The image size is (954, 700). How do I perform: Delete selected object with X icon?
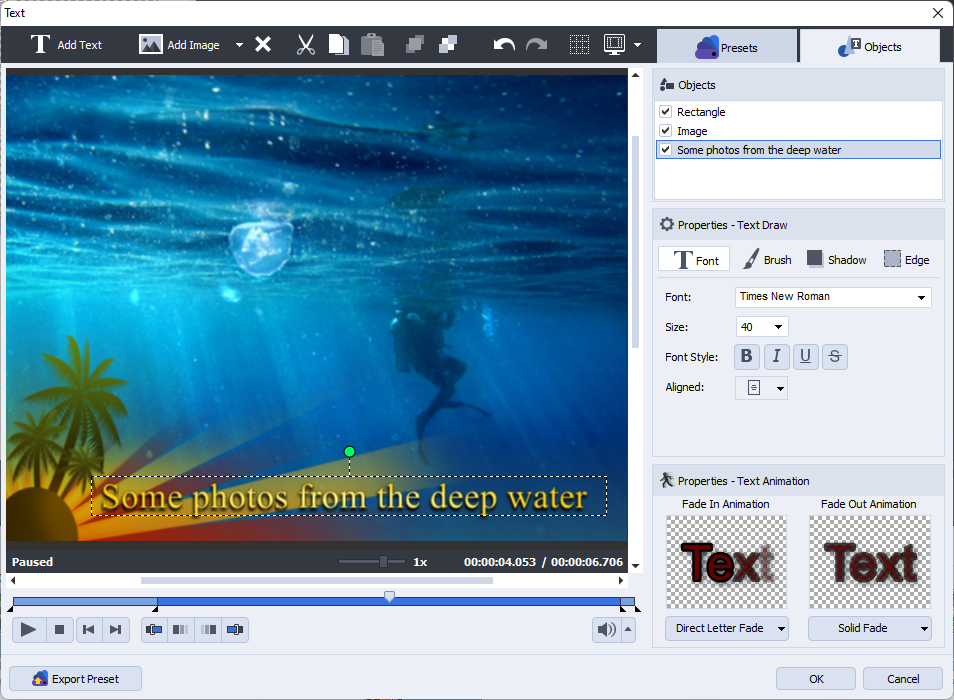coord(263,45)
